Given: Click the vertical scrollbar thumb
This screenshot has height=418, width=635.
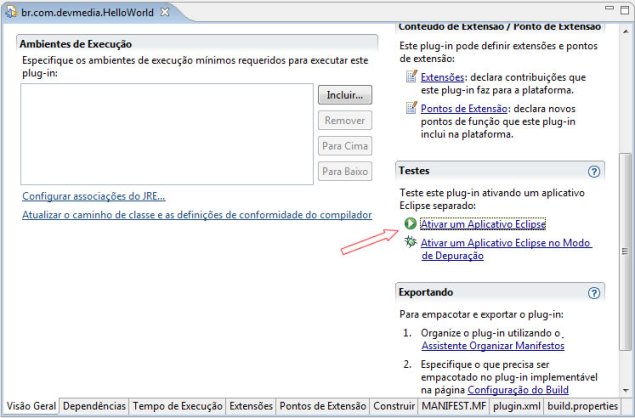Looking at the screenshot, I should [x=625, y=251].
